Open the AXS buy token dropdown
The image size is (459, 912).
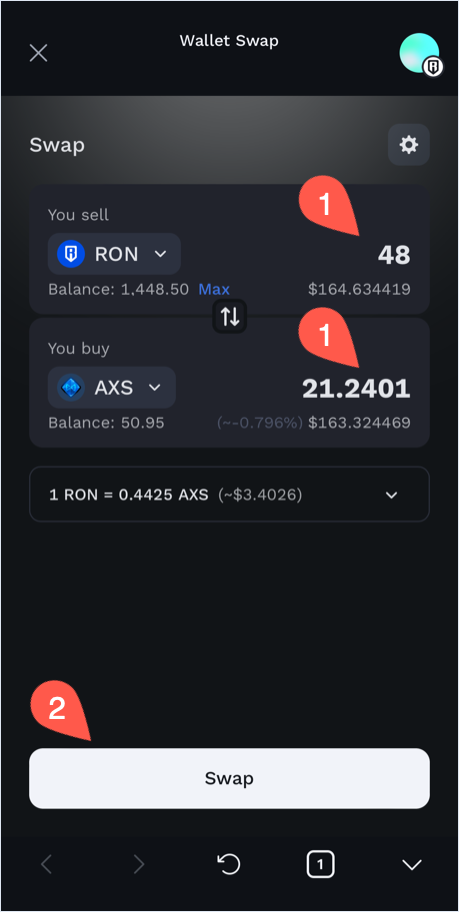[112, 387]
